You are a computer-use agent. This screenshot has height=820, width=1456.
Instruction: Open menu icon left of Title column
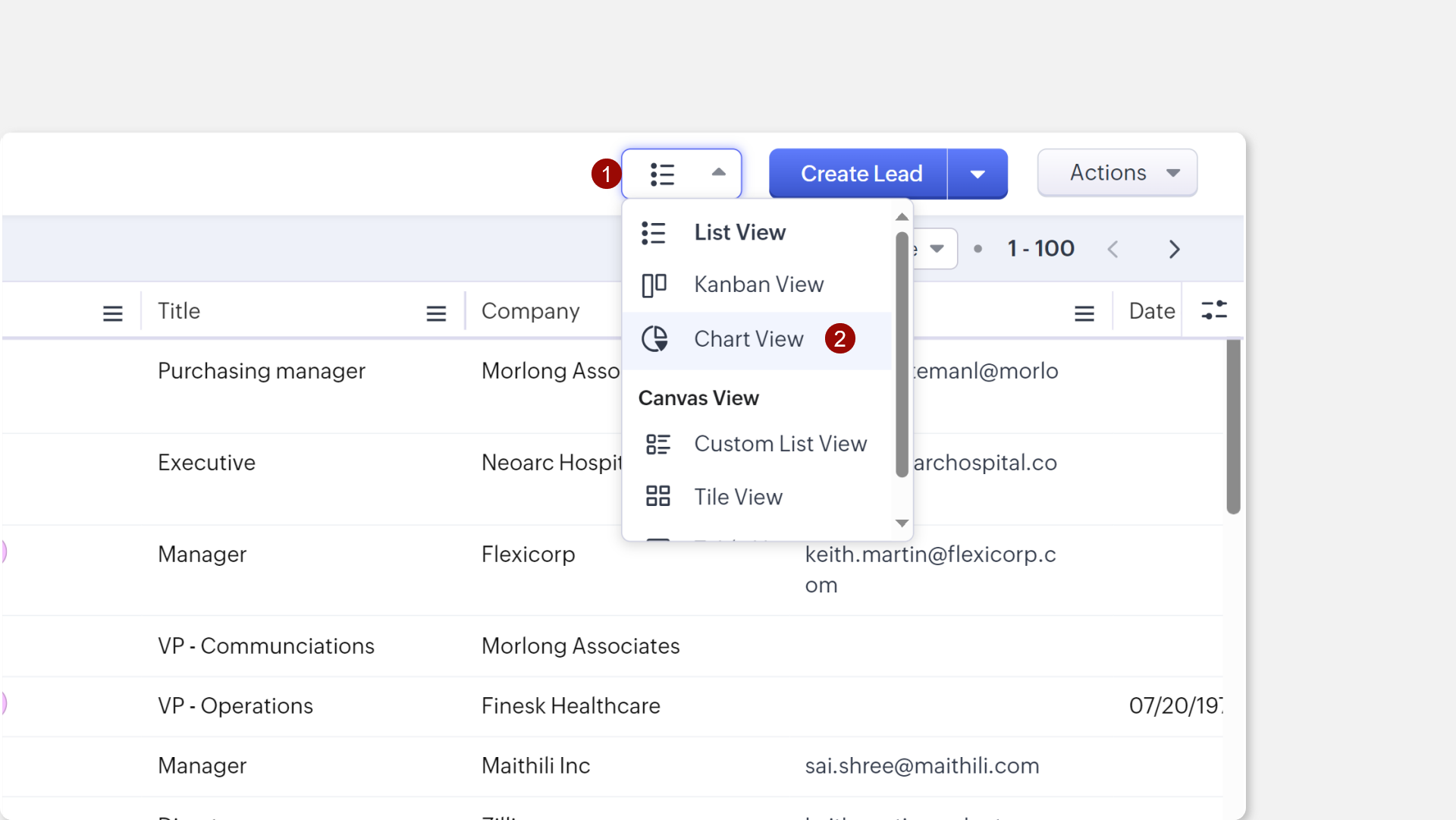tap(113, 313)
